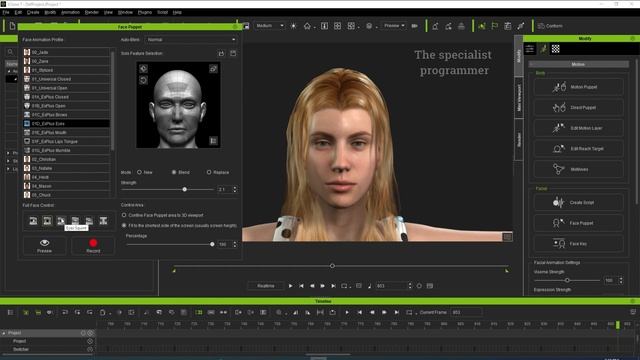Select the Replace mode radio button
640x360 pixels.
[x=209, y=172]
